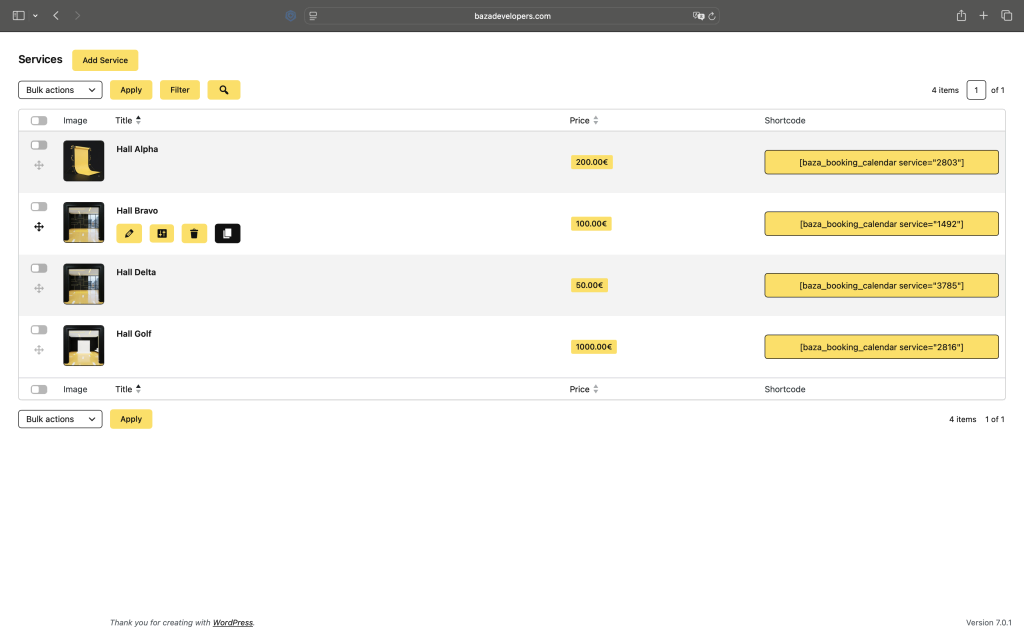This screenshot has height=640, width=1024.
Task: Grab the move handle for Hall Alpha
Action: coord(39,165)
